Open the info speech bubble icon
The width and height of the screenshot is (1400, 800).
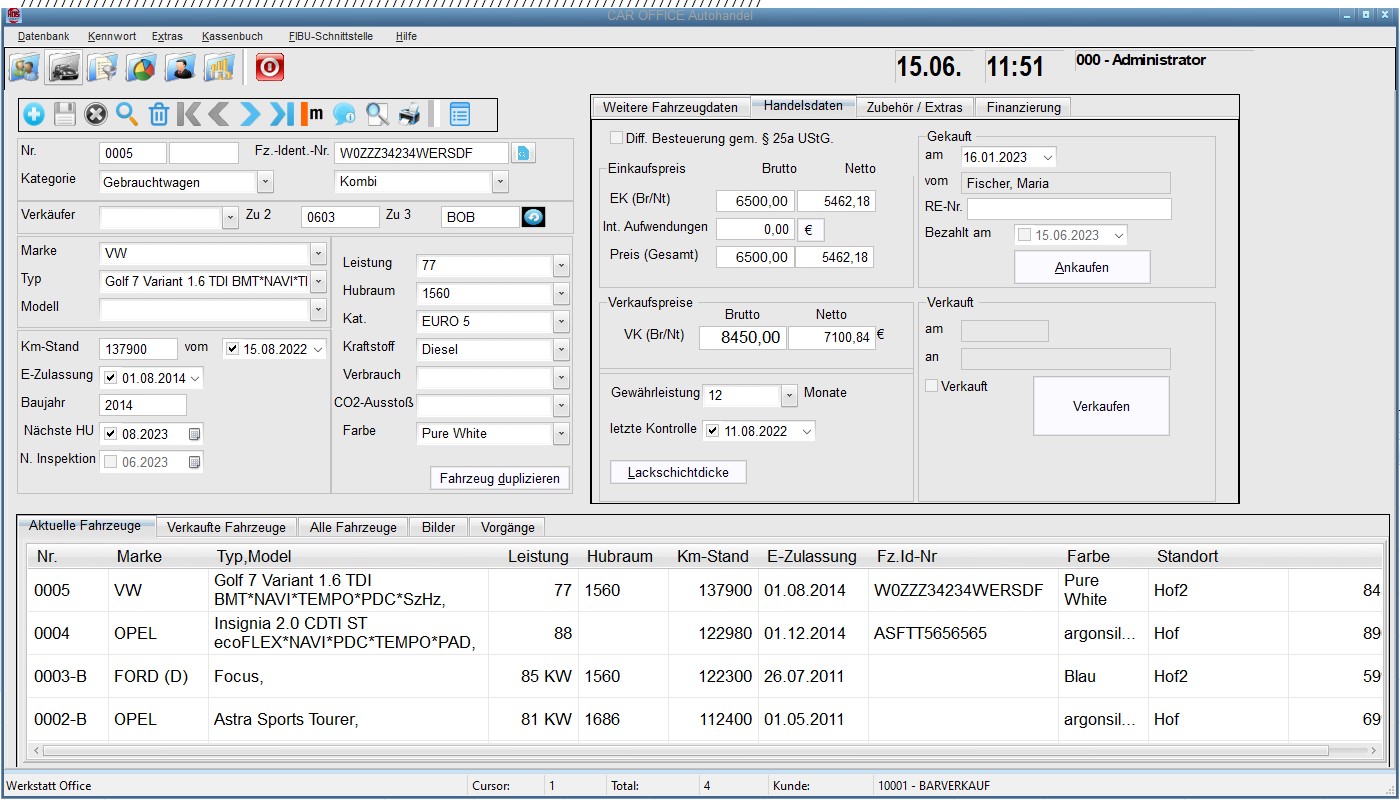(345, 114)
